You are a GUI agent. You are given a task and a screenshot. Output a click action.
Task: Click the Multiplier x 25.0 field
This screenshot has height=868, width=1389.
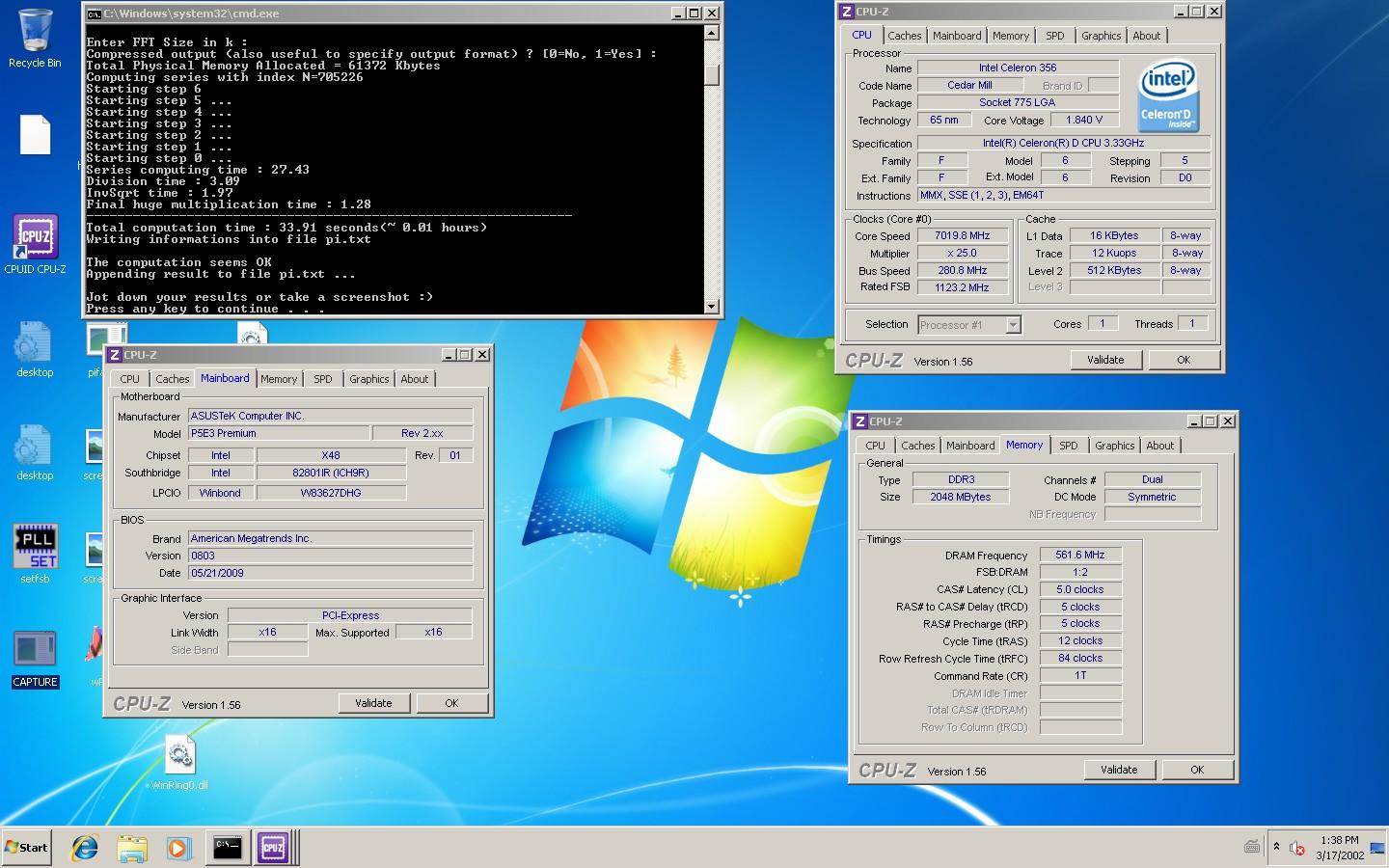[x=963, y=253]
